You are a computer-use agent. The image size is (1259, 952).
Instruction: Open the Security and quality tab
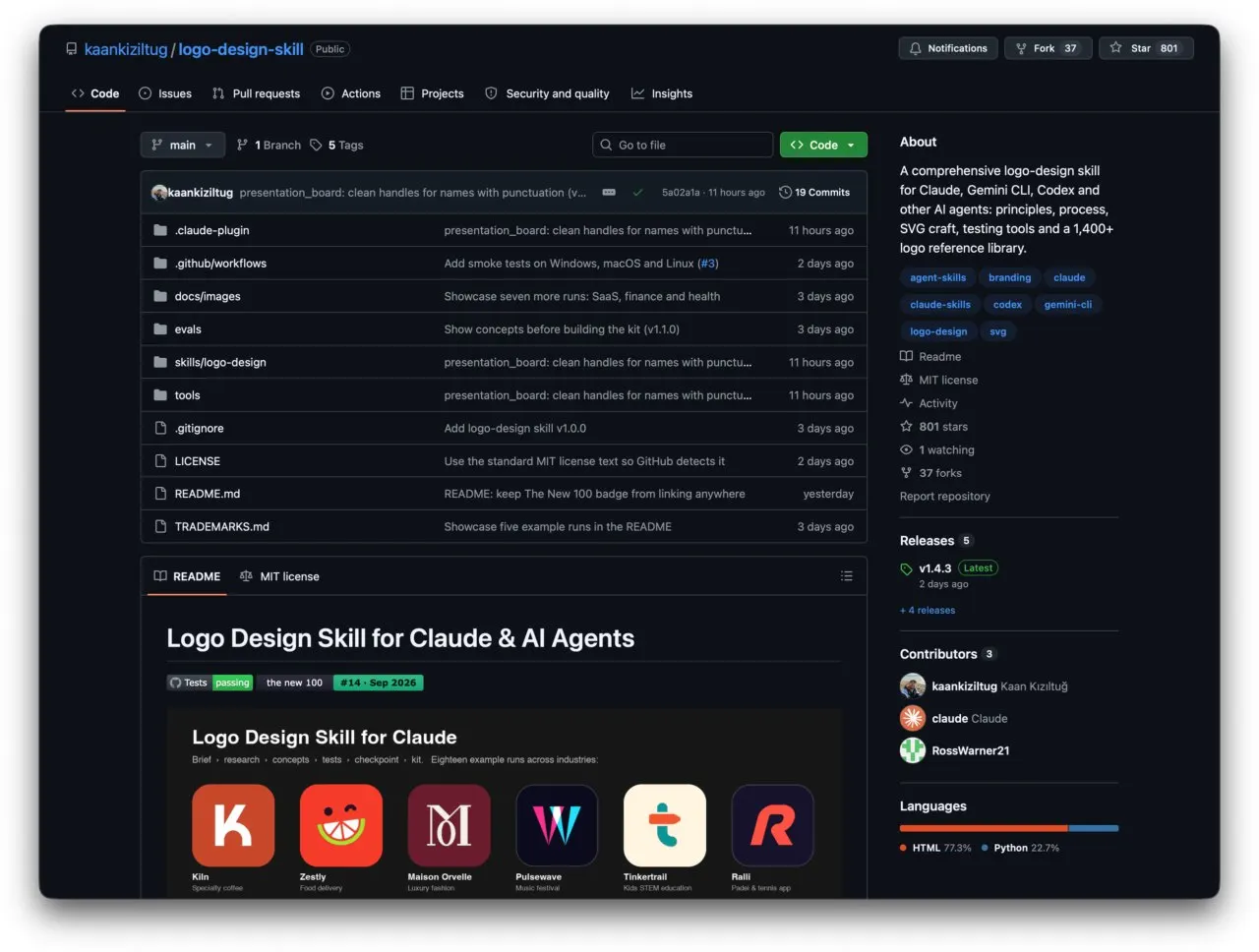click(x=548, y=93)
